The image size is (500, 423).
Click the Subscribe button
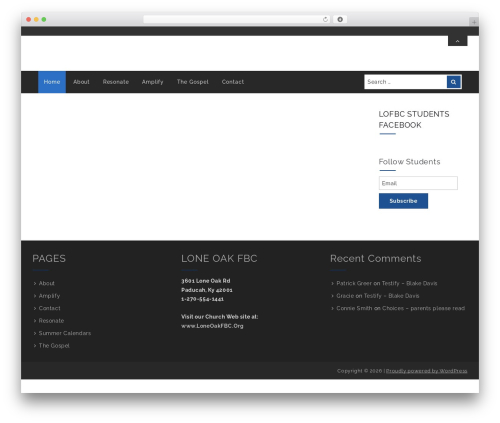403,201
